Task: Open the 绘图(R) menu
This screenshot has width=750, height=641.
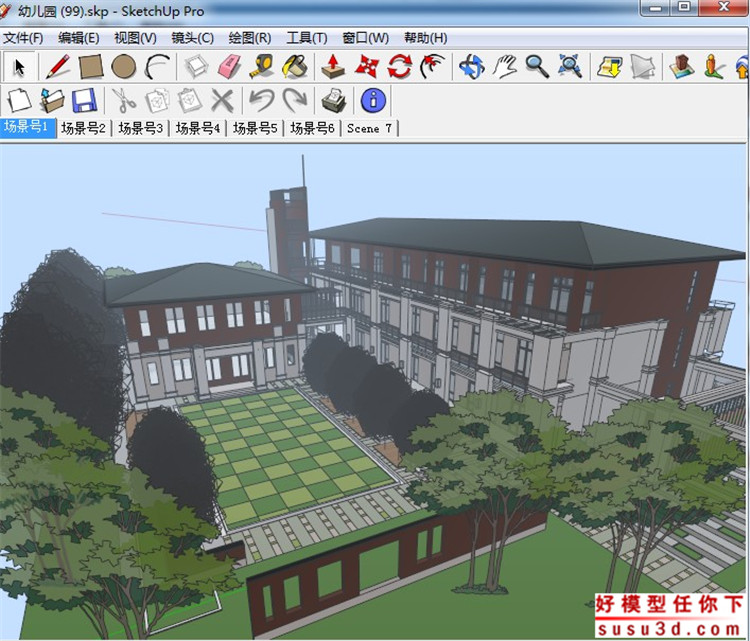Action: 250,38
